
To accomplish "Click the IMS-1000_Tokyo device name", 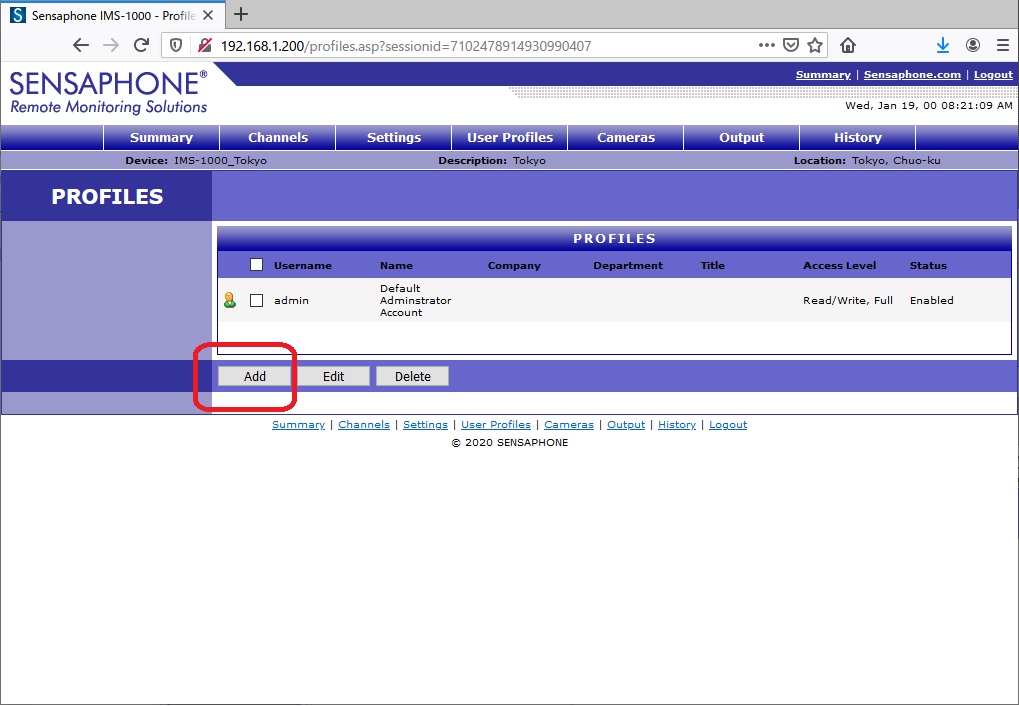I will tap(220, 161).
